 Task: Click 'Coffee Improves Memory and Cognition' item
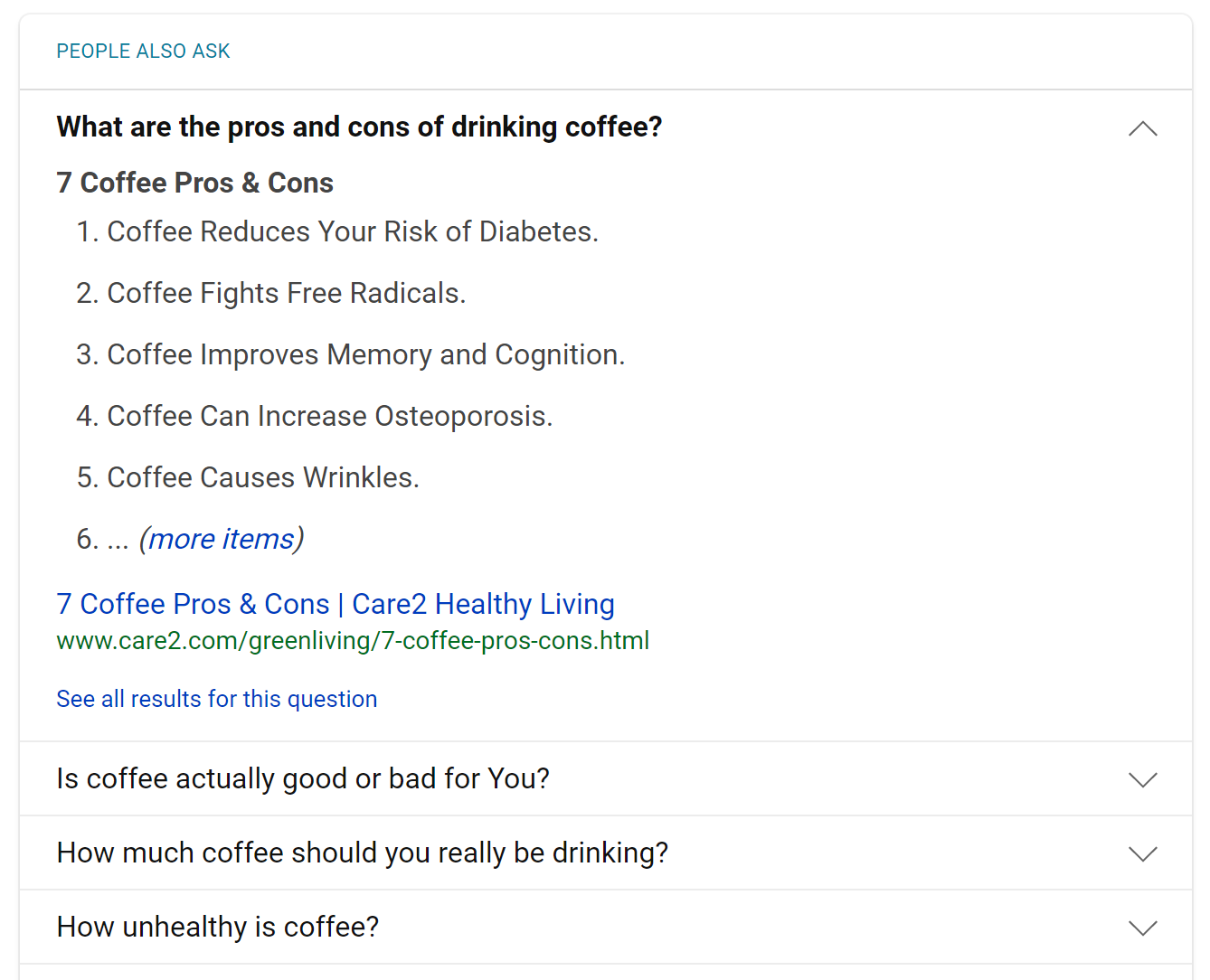[x=365, y=355]
